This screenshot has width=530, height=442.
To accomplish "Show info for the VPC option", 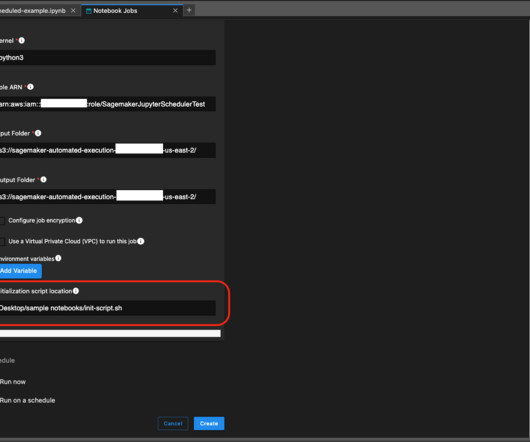I will click(x=141, y=241).
